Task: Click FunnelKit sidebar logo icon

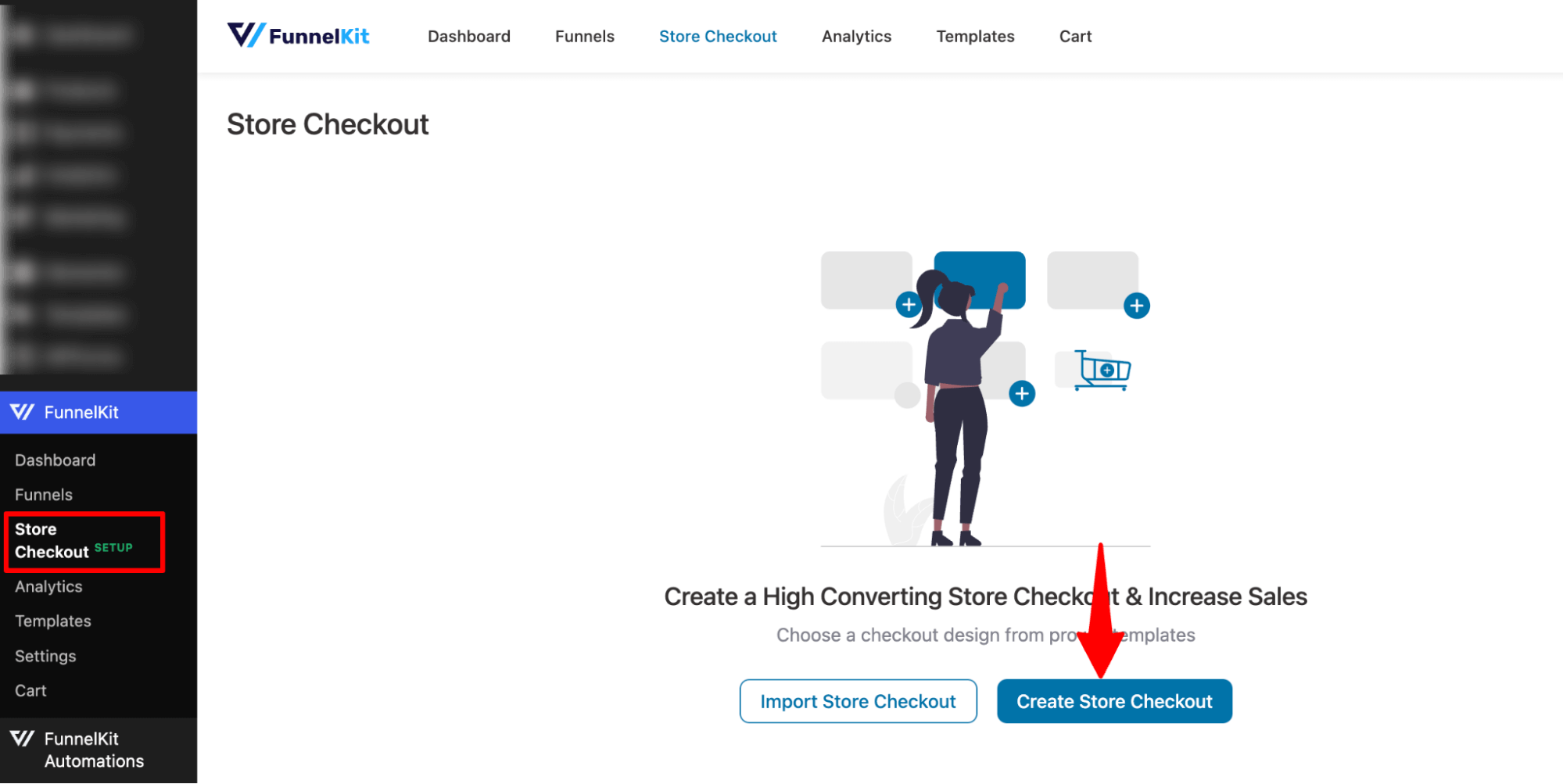Action: click(22, 412)
